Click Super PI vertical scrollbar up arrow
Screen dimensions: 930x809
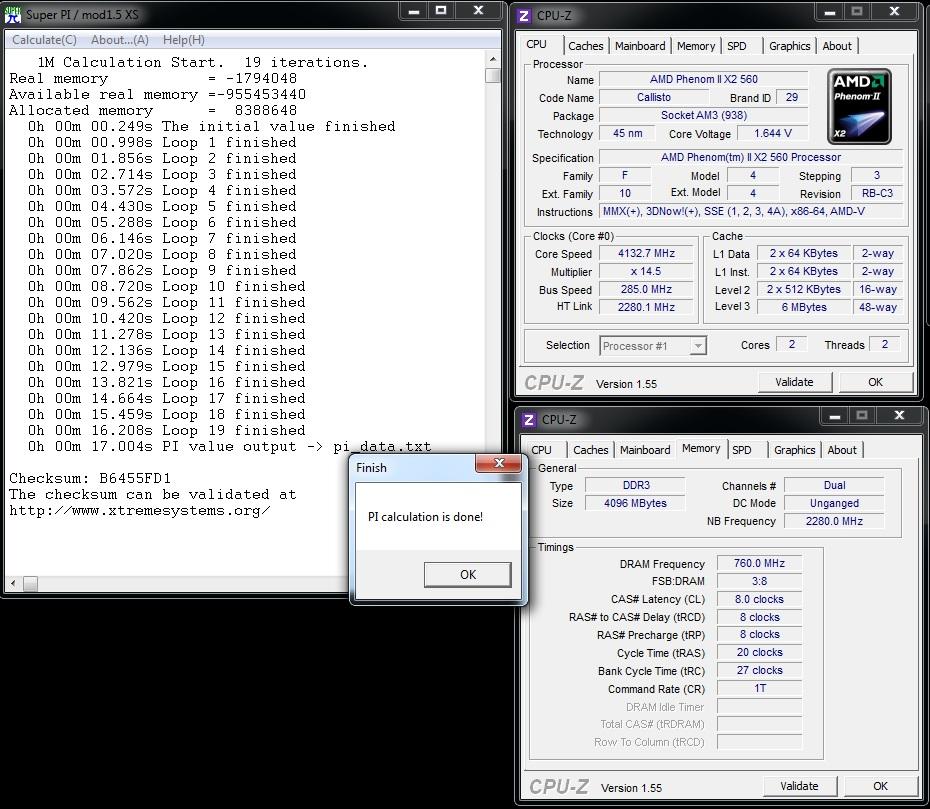pos(492,59)
